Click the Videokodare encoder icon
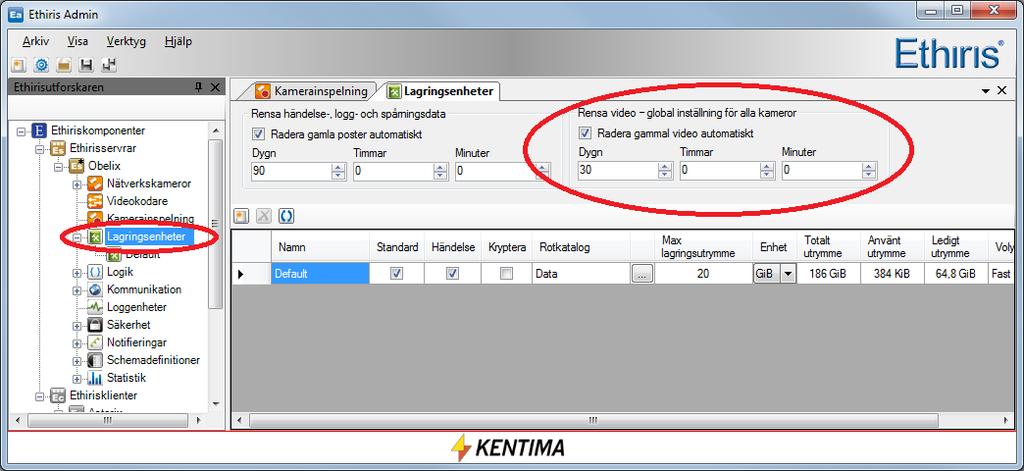Screen dimensions: 1024x471 pyautogui.click(x=95, y=201)
